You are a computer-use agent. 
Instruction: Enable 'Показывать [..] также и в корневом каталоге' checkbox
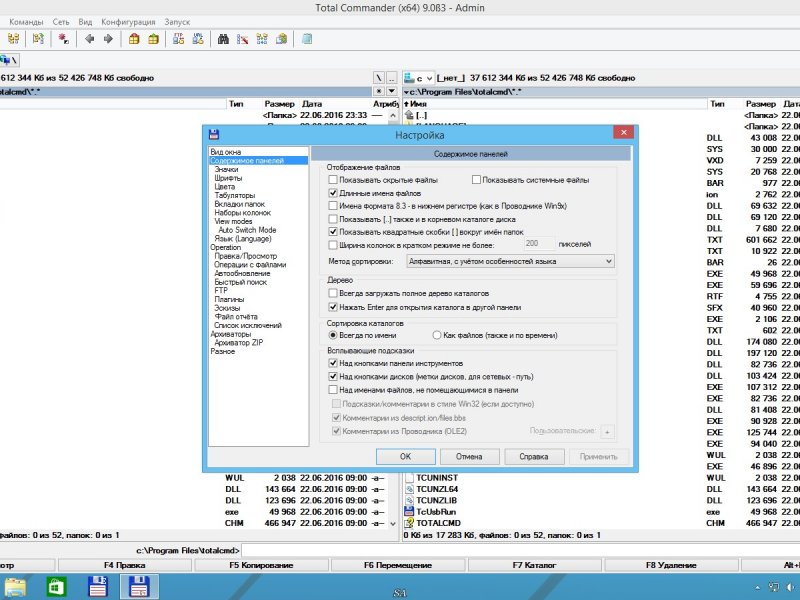(333, 219)
